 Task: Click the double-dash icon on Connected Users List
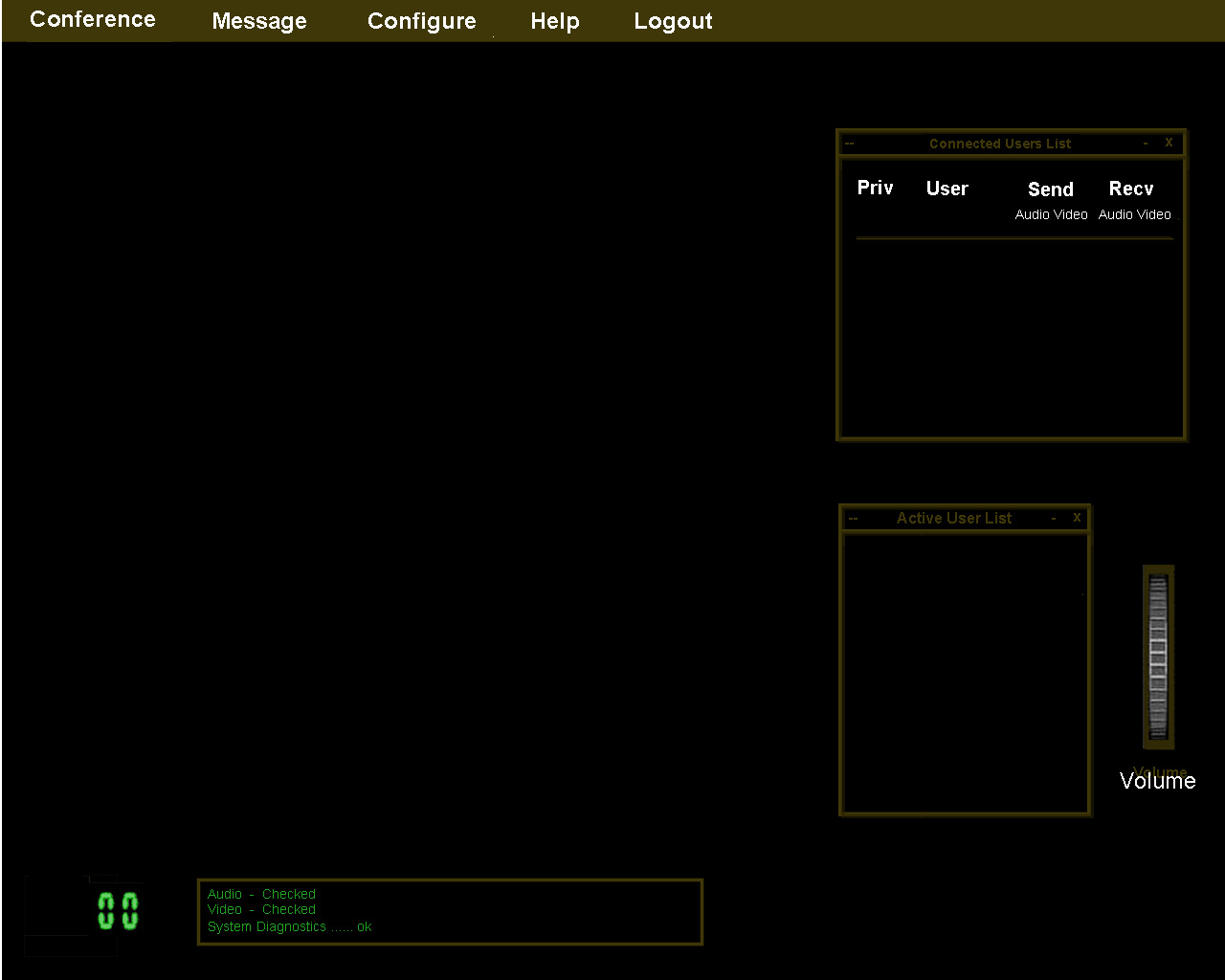850,144
